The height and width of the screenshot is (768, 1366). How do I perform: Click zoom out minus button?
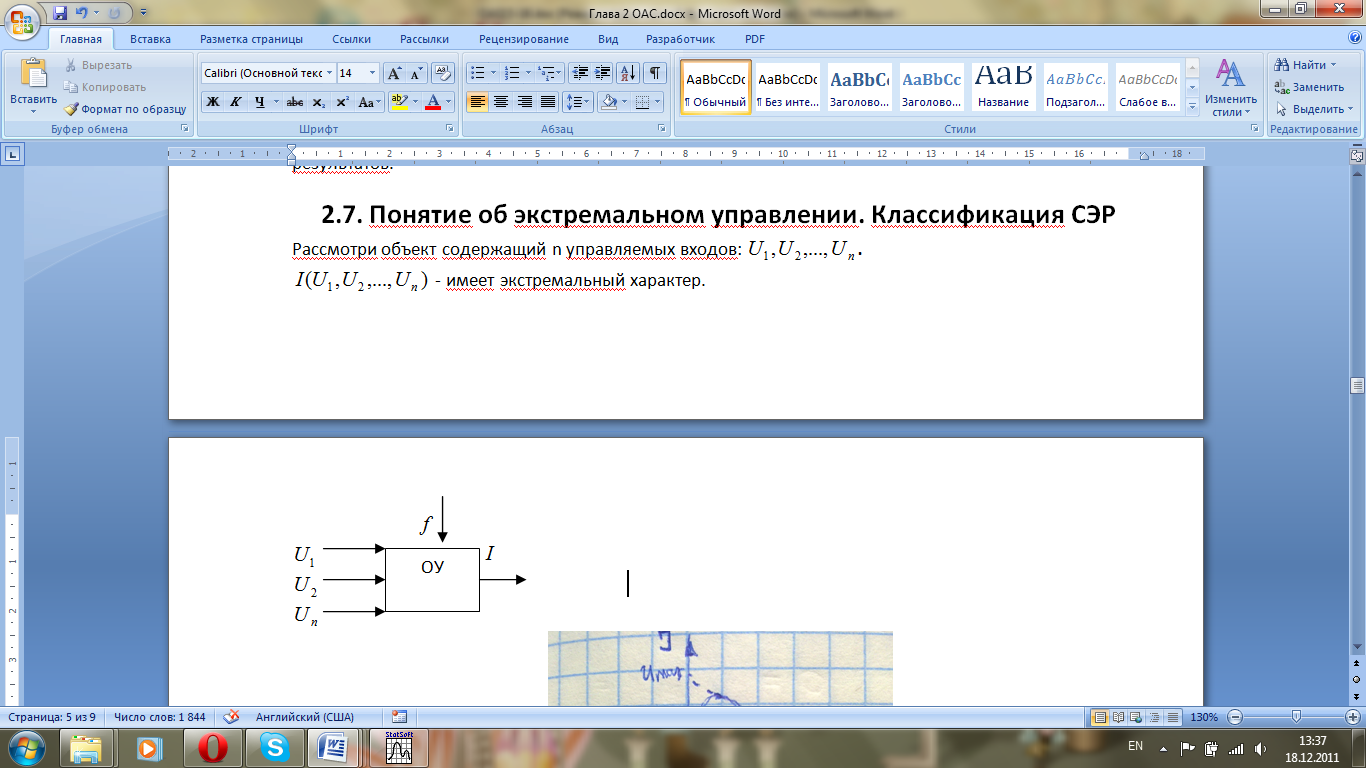(x=1235, y=717)
